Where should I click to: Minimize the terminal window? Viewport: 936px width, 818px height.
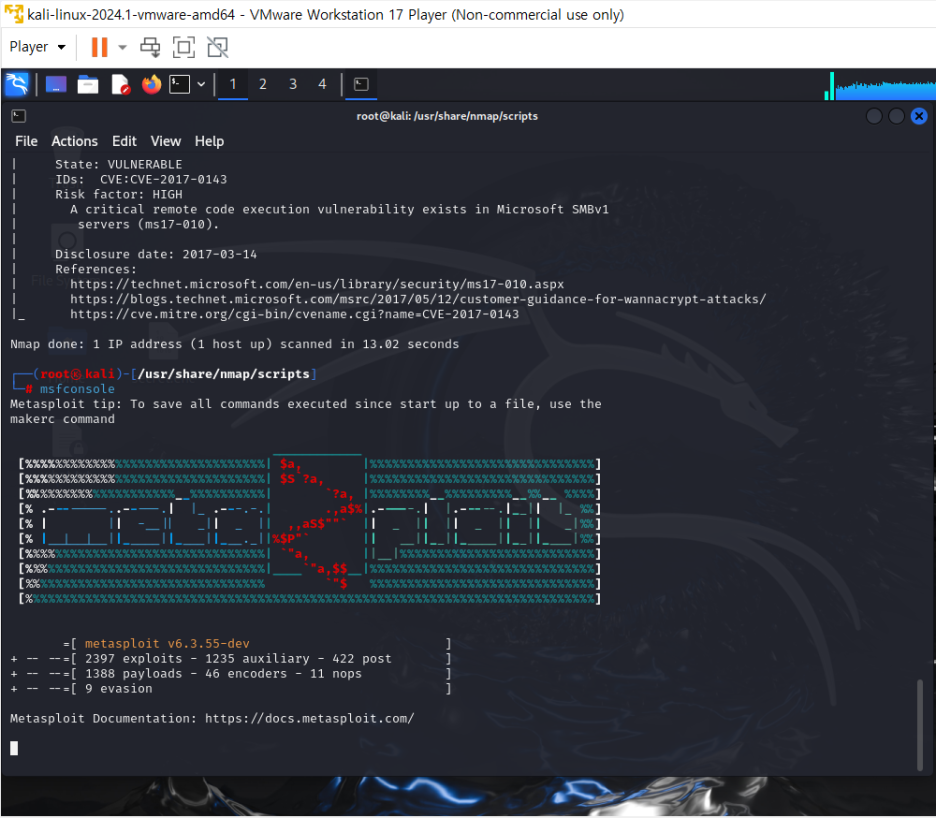click(874, 116)
